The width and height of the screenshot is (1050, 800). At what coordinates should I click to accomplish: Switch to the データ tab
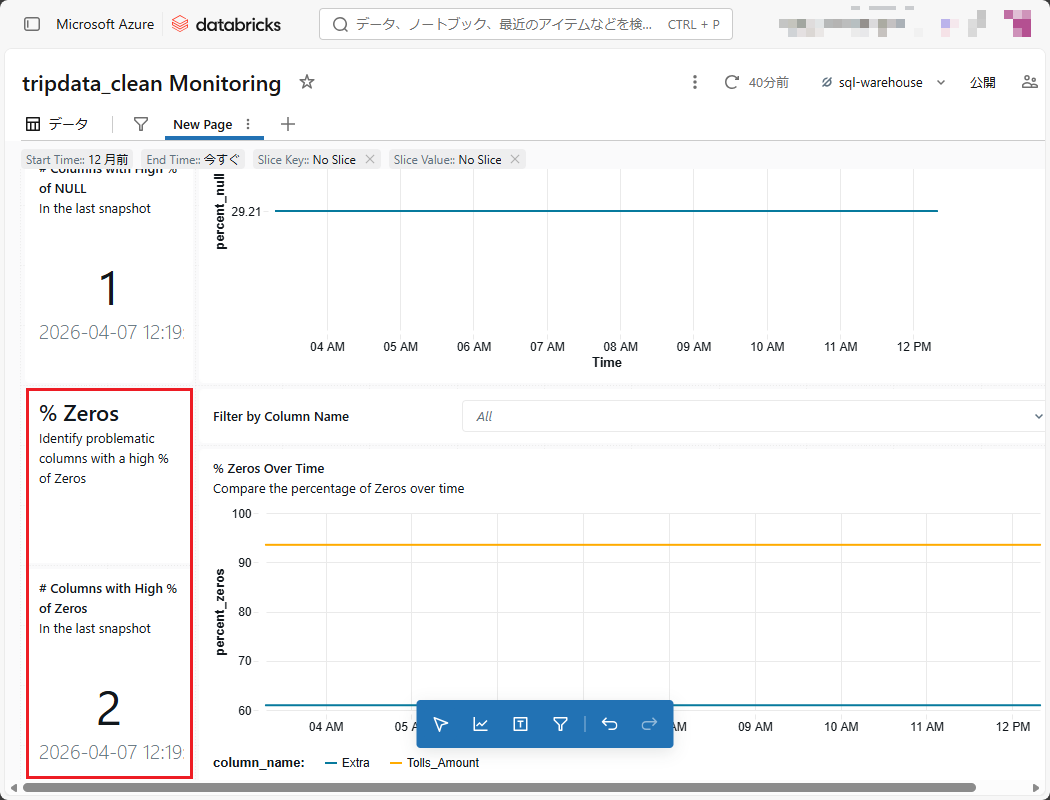click(x=57, y=124)
